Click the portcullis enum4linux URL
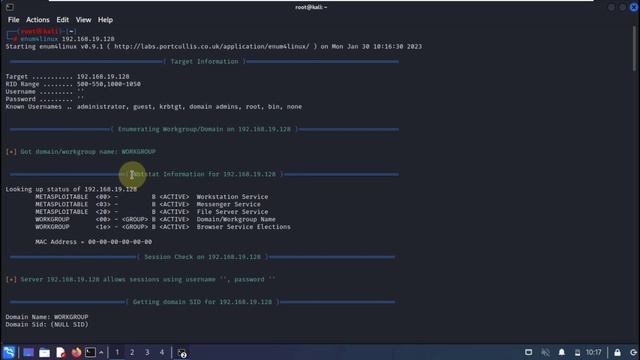640x360 pixels. (x=212, y=47)
